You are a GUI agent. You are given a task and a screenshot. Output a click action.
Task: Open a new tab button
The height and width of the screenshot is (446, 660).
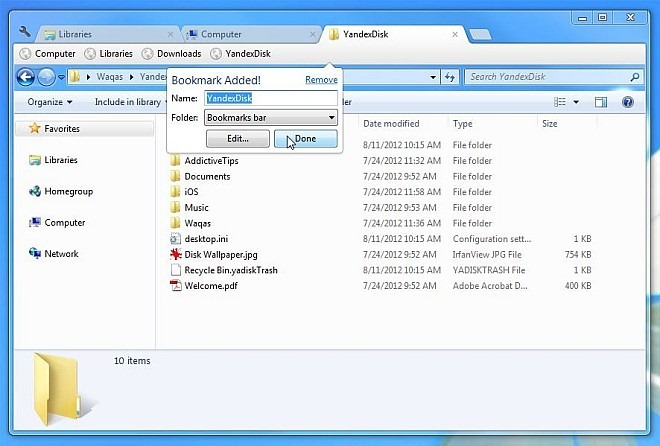point(480,34)
